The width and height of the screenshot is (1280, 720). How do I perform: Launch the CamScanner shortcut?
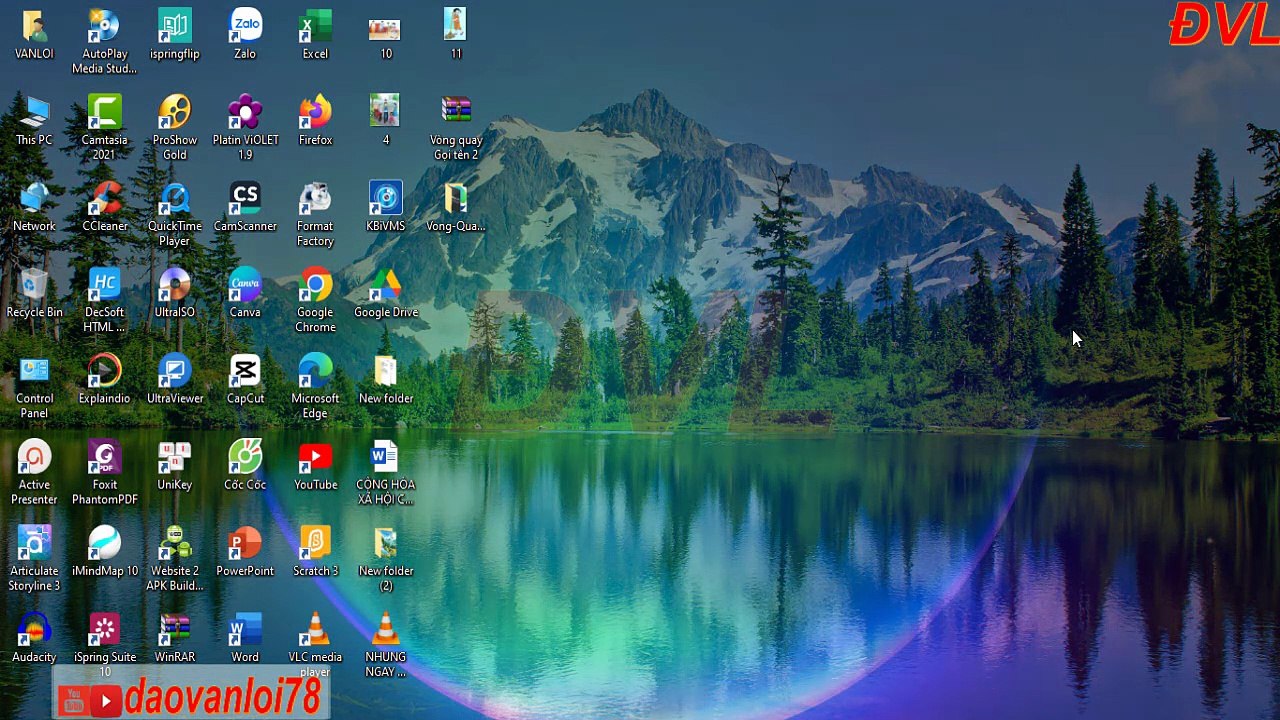(245, 199)
